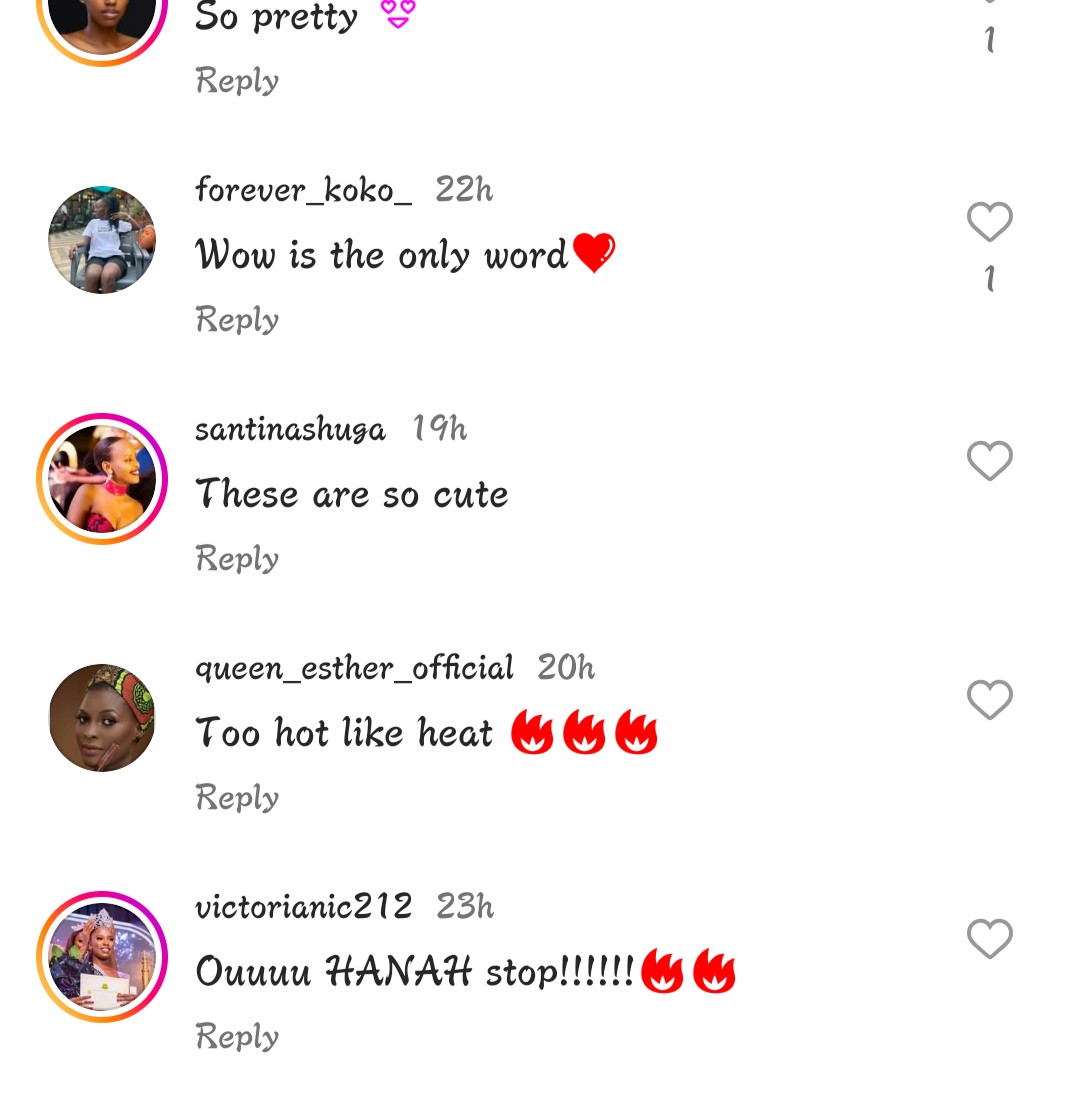View santinashuga's story avatar
The height and width of the screenshot is (1094, 1080).
pyautogui.click(x=102, y=479)
